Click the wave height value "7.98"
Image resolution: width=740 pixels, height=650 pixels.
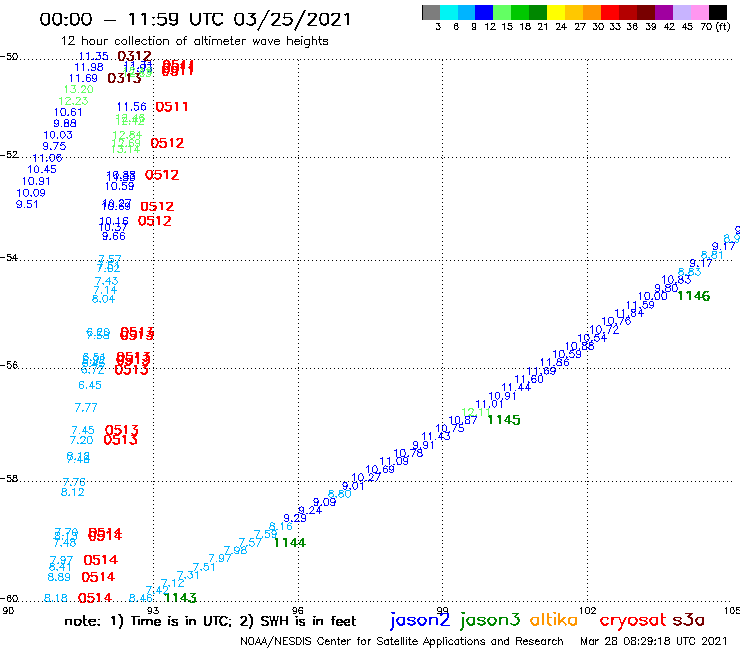click(x=235, y=550)
